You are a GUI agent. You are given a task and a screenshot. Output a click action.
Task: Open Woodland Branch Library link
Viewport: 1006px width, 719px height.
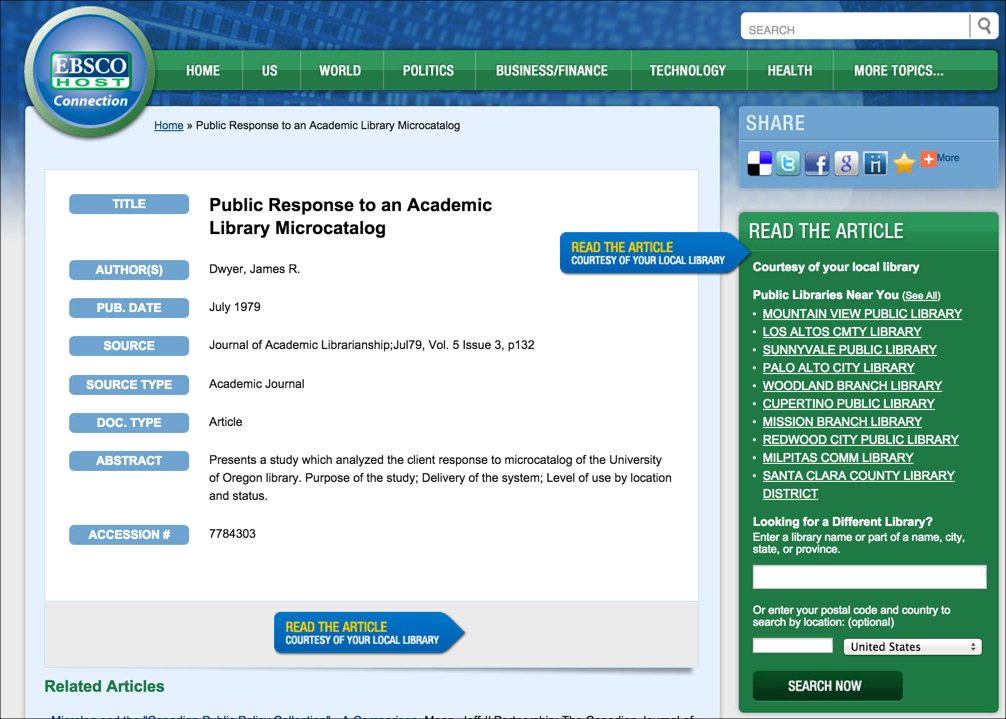(852, 385)
